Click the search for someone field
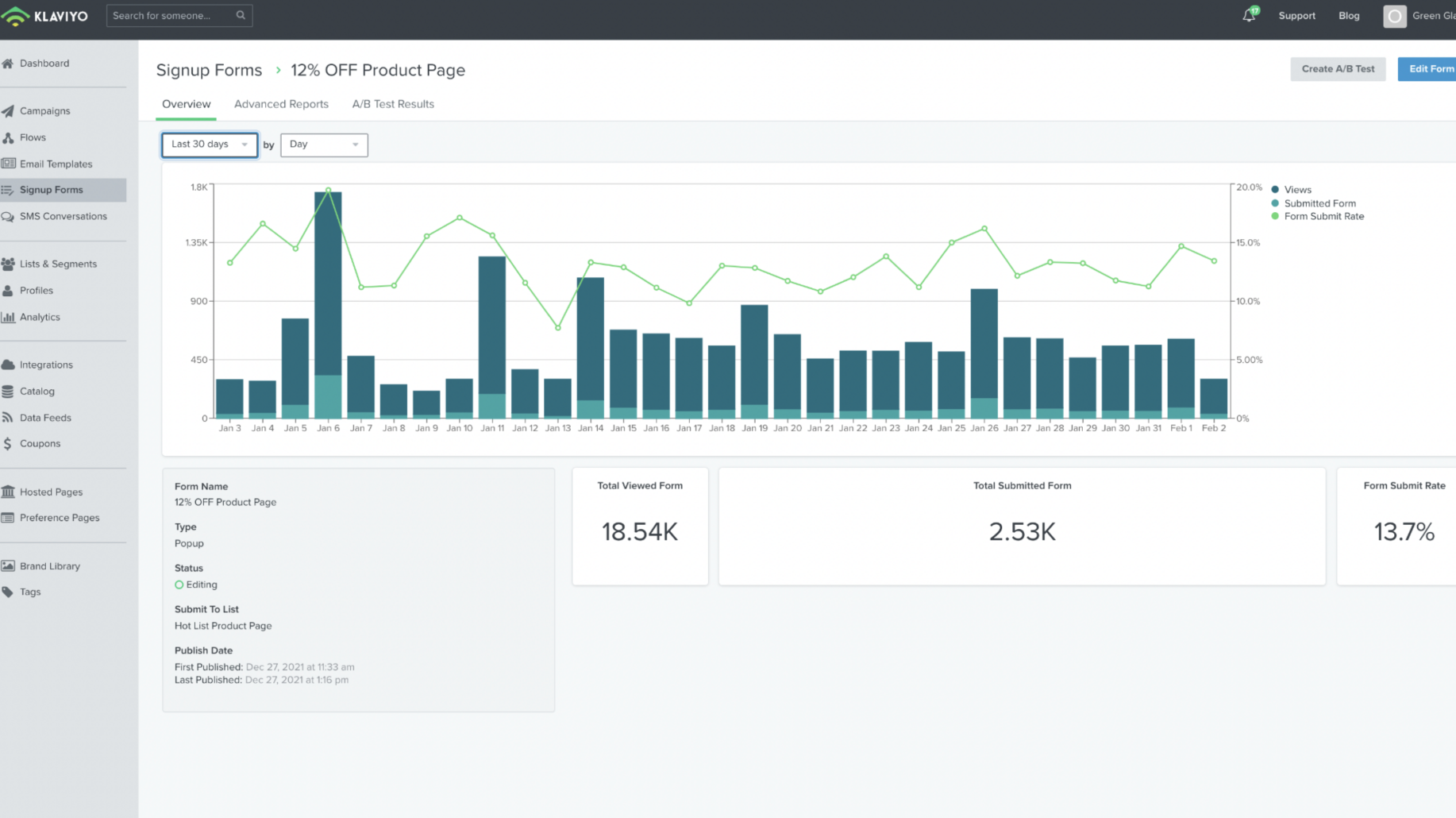Viewport: 1456px width, 818px height. click(x=171, y=15)
